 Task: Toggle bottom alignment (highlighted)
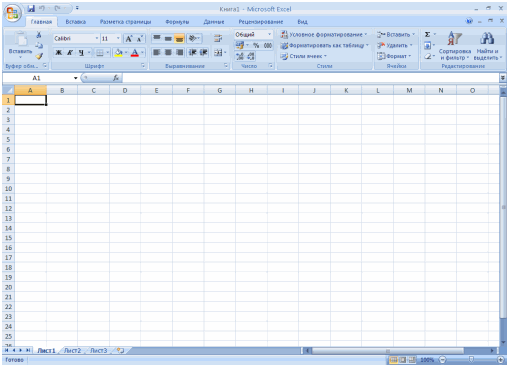(x=179, y=38)
